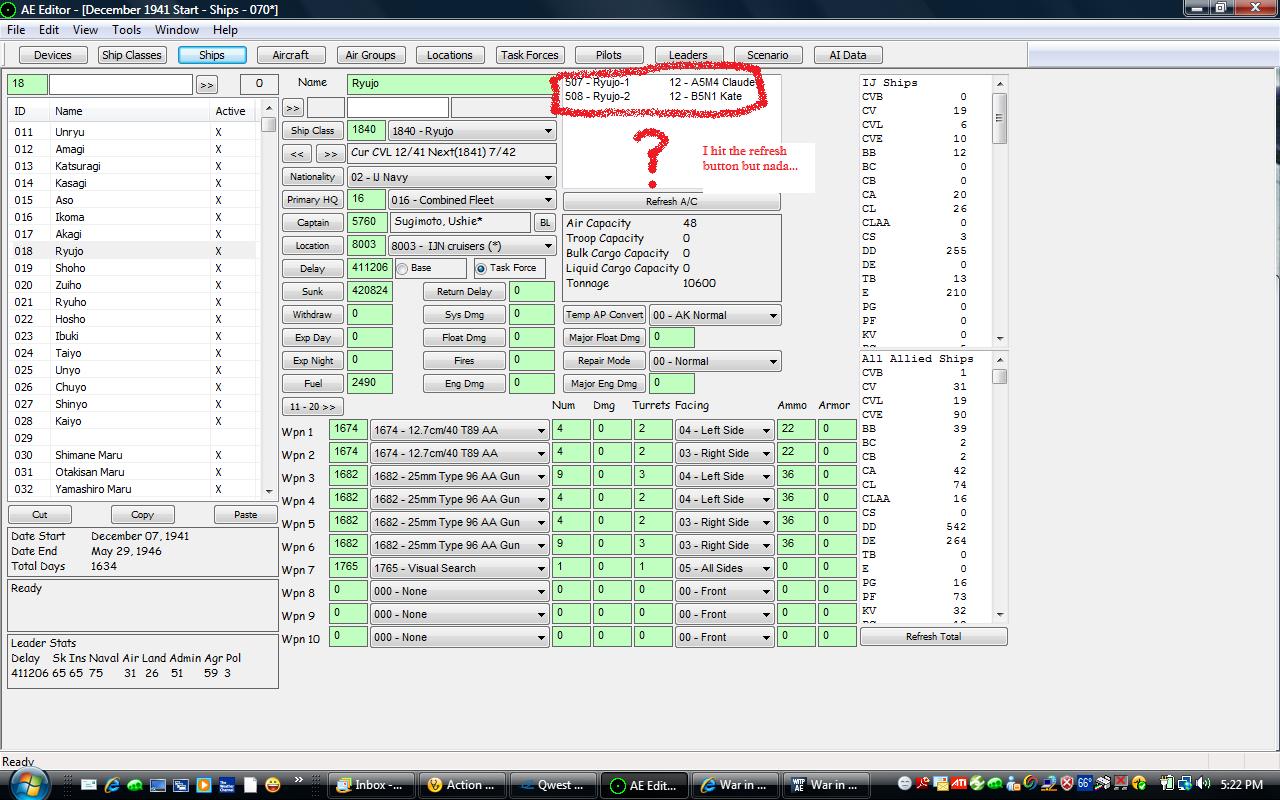The width and height of the screenshot is (1280, 800).
Task: Click the ship Name field containing Ryujo
Action: click(452, 84)
